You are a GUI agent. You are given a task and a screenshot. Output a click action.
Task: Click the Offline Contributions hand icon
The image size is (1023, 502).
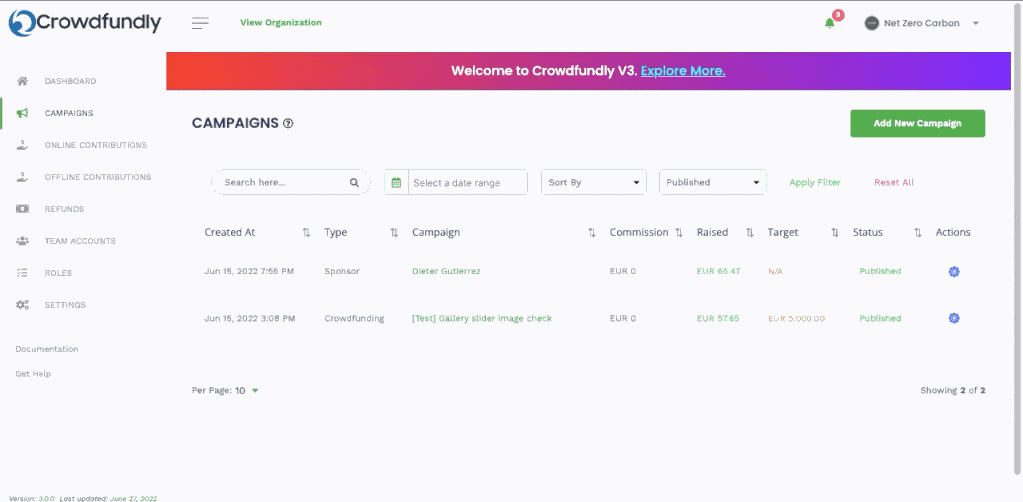(x=22, y=177)
